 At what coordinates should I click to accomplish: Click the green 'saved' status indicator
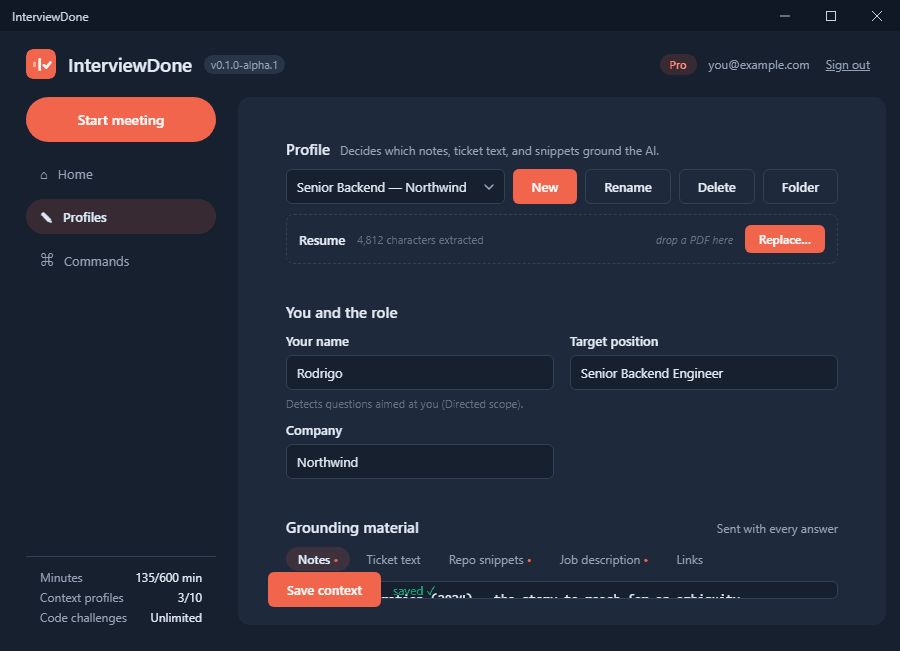click(414, 591)
